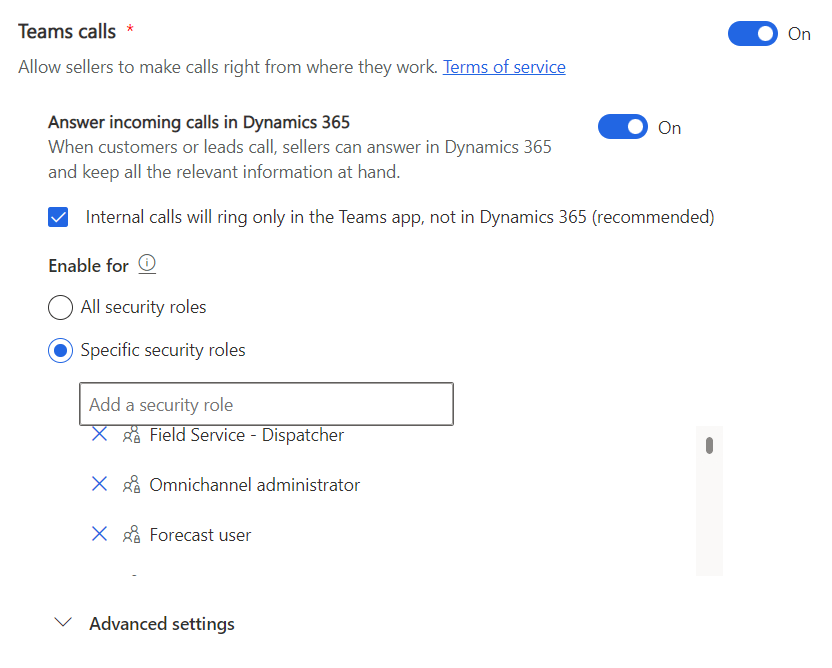
Task: Choose the Specific security roles radio button
Action: pos(61,351)
